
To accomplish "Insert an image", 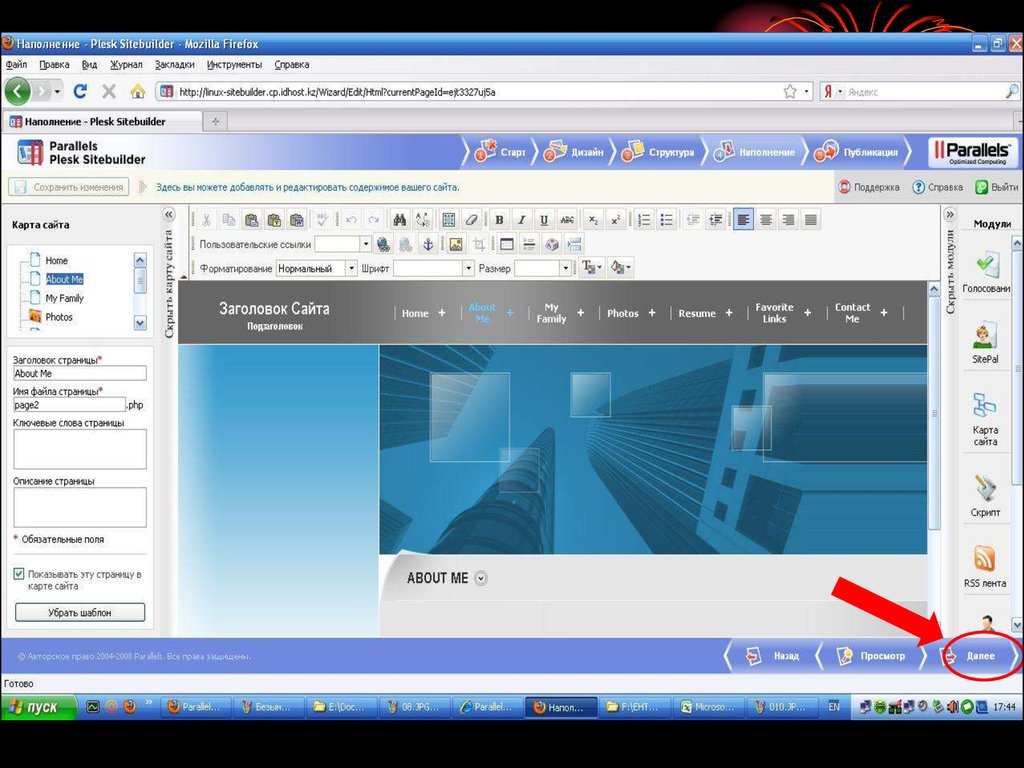I will [x=456, y=244].
